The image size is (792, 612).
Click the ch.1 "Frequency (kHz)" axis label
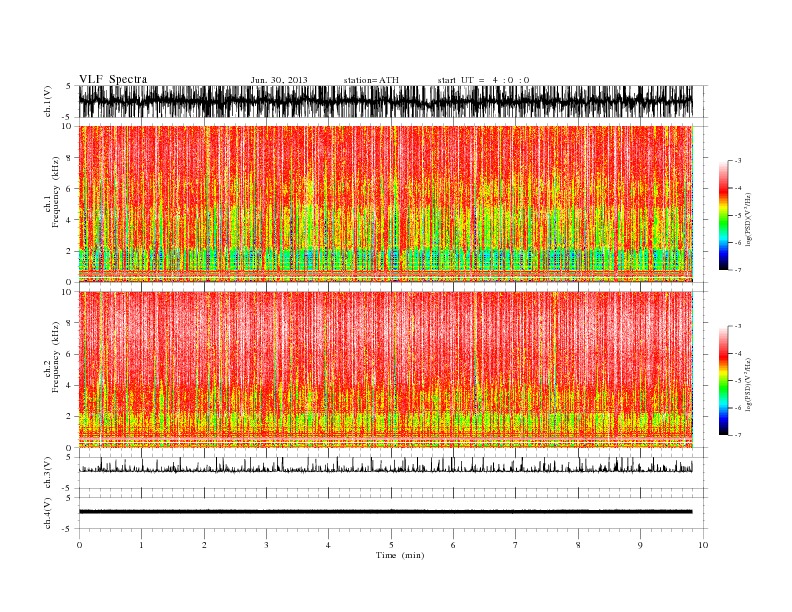[55, 192]
